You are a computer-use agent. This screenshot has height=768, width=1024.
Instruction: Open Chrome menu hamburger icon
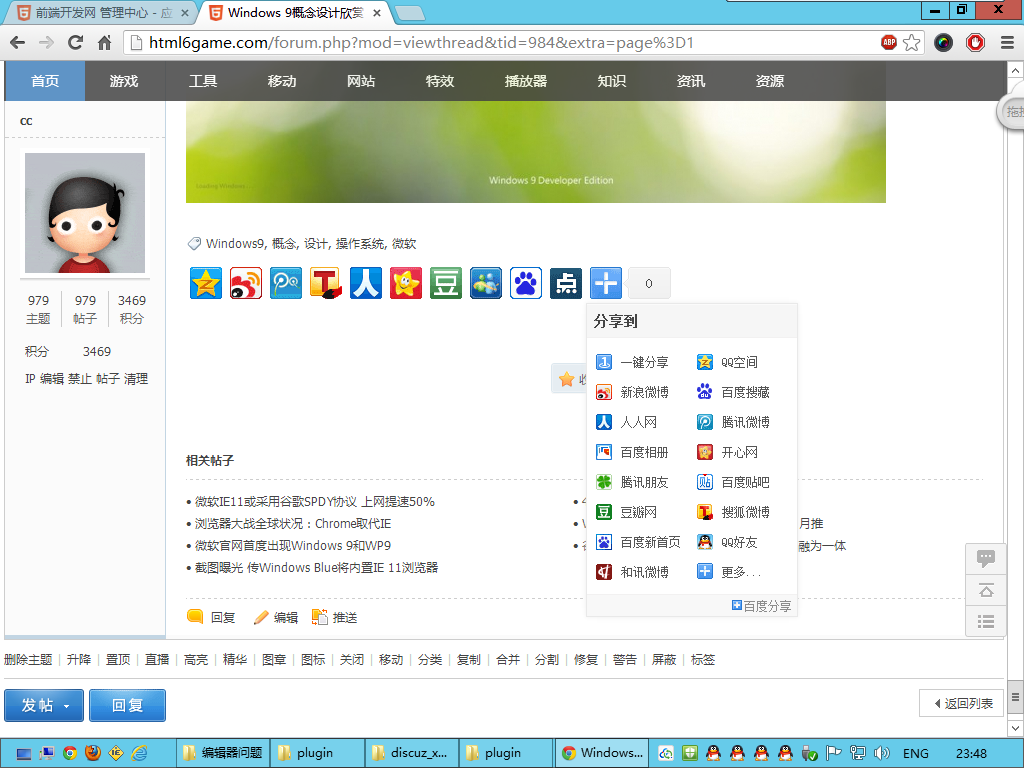tap(1007, 42)
